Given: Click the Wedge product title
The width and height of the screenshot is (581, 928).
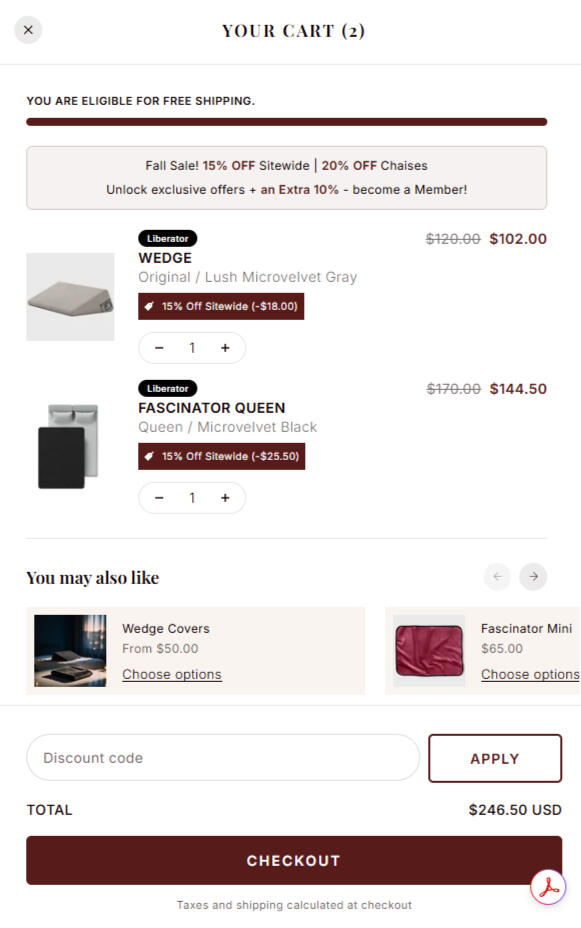Looking at the screenshot, I should click(x=165, y=258).
